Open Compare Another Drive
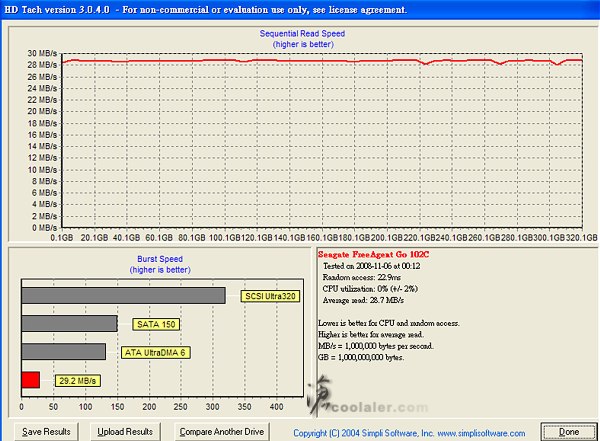 [222, 432]
